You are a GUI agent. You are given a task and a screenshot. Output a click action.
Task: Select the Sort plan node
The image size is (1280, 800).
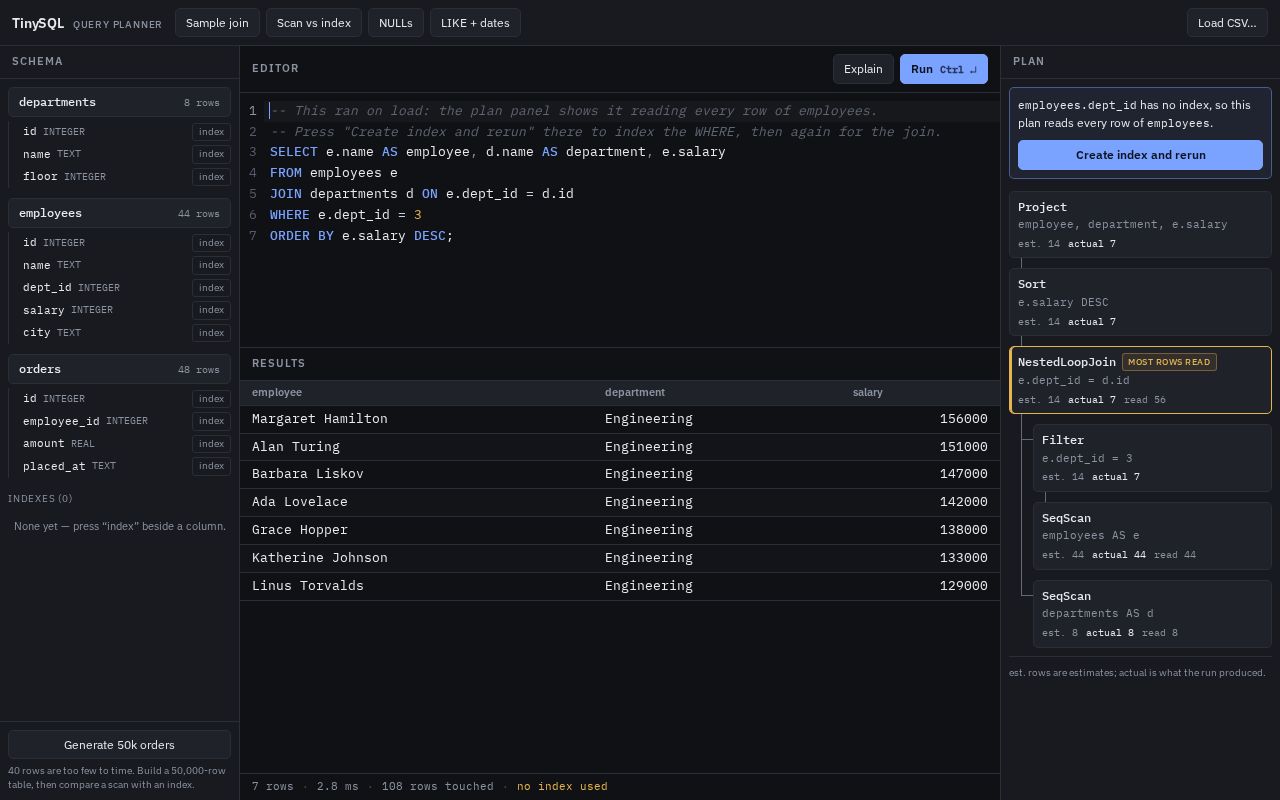pyautogui.click(x=1140, y=302)
